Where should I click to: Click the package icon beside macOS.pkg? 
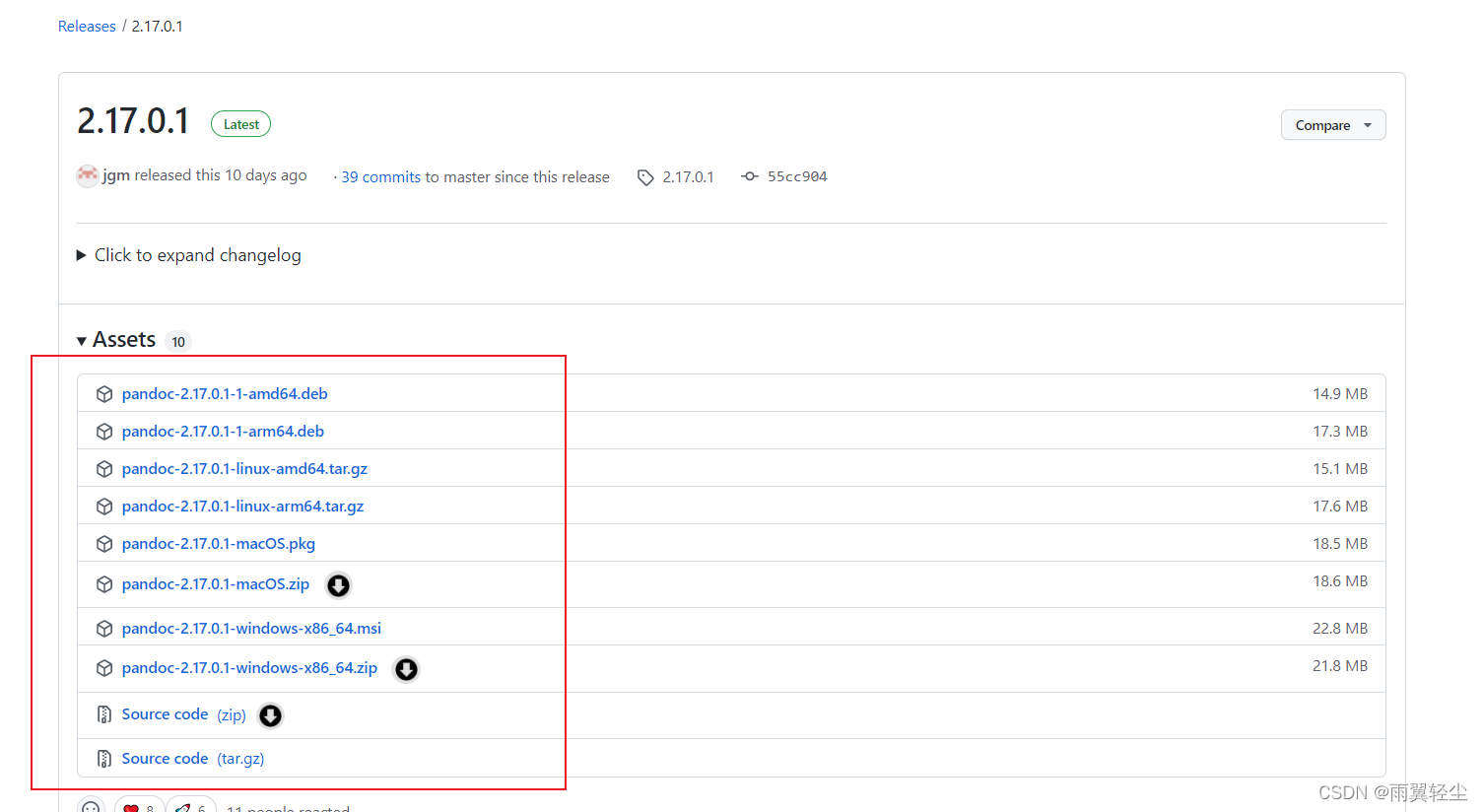[104, 544]
